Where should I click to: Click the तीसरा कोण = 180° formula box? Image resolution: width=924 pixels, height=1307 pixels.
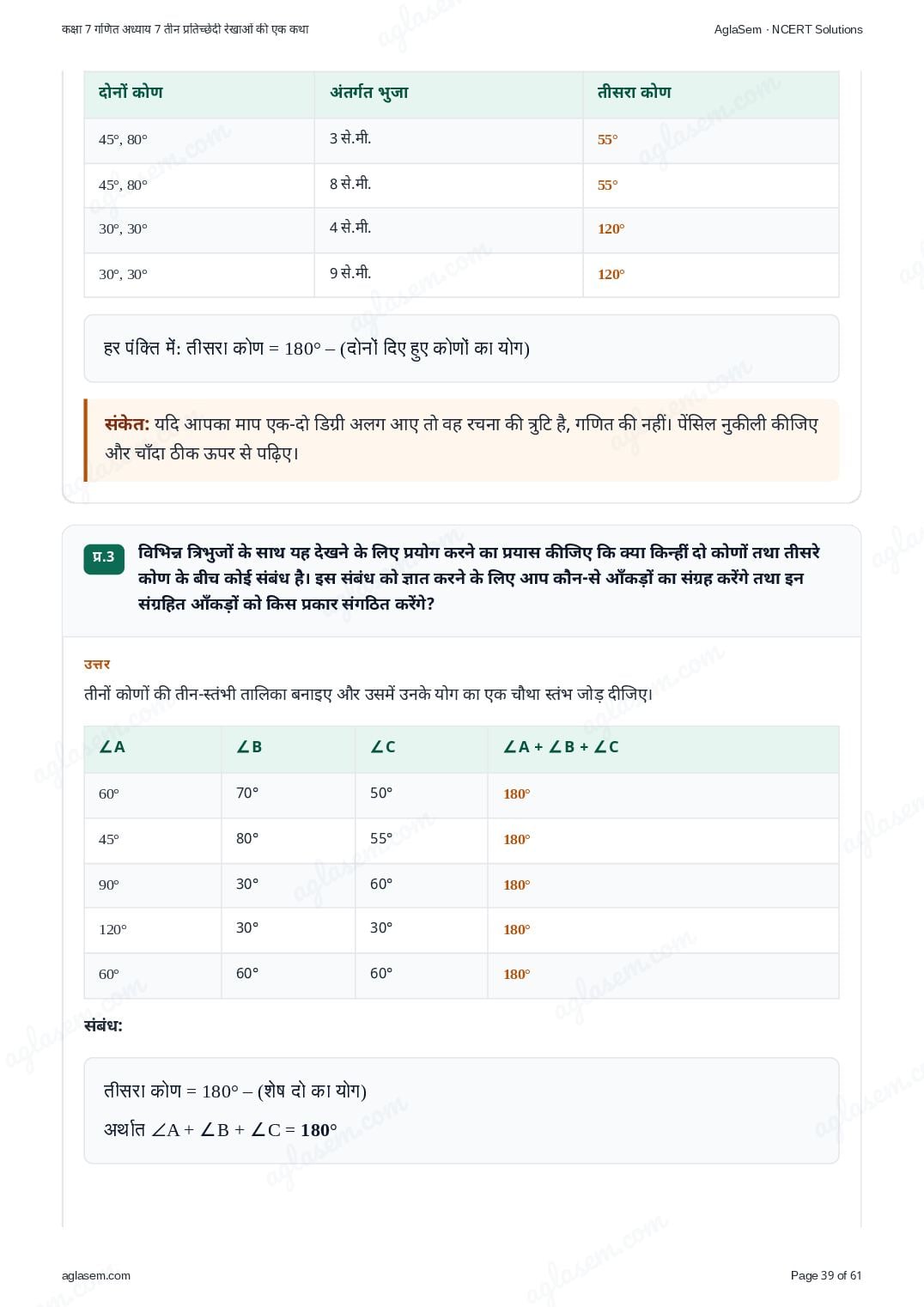[x=461, y=1110]
